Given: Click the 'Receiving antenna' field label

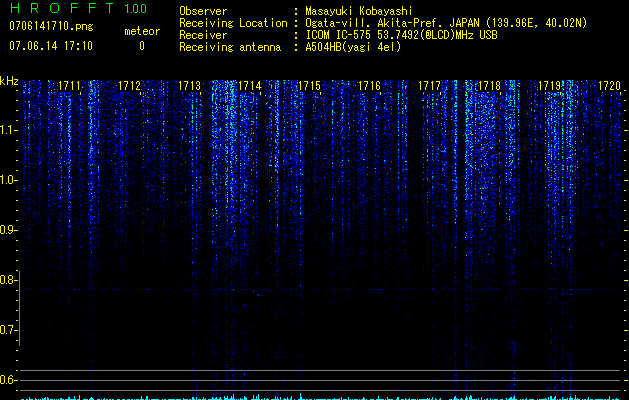Looking at the screenshot, I should tap(230, 47).
